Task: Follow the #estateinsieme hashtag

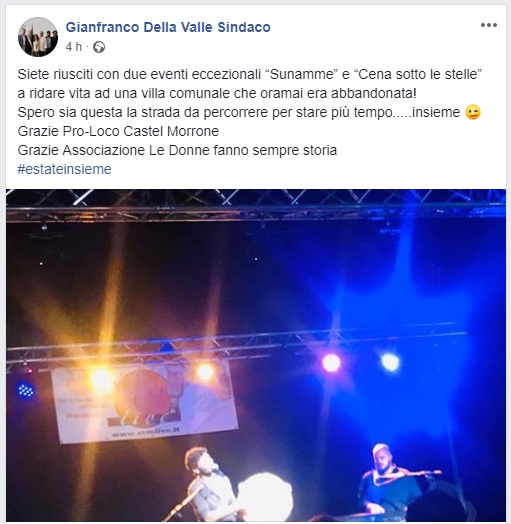Action: pos(64,169)
